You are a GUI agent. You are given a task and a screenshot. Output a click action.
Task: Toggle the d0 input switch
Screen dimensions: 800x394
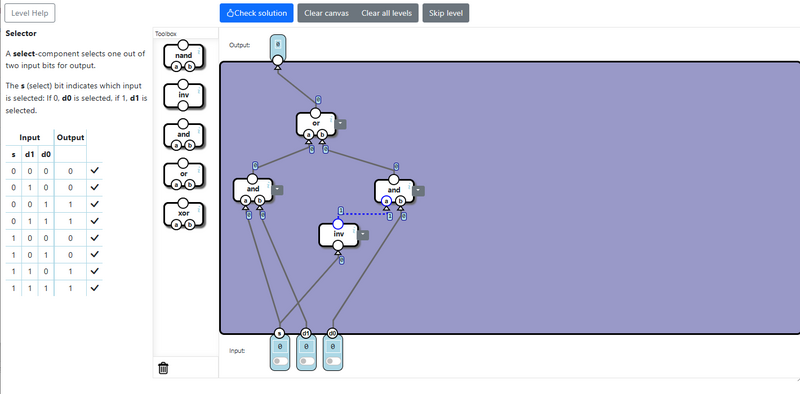[x=333, y=361]
